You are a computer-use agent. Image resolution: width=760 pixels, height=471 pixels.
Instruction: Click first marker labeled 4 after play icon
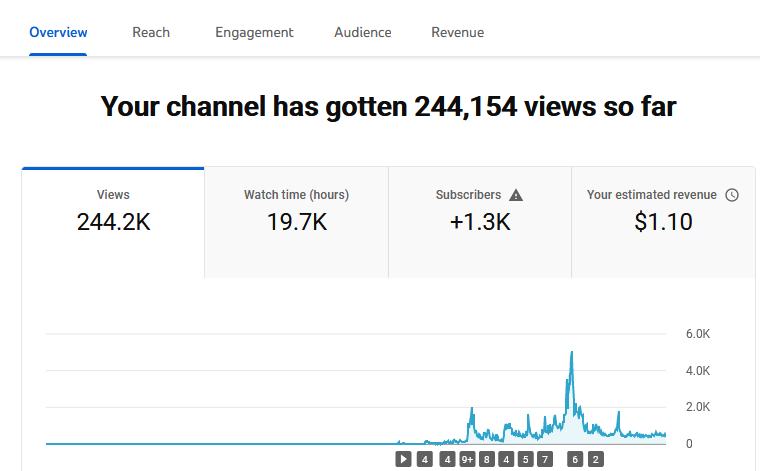[x=425, y=459]
